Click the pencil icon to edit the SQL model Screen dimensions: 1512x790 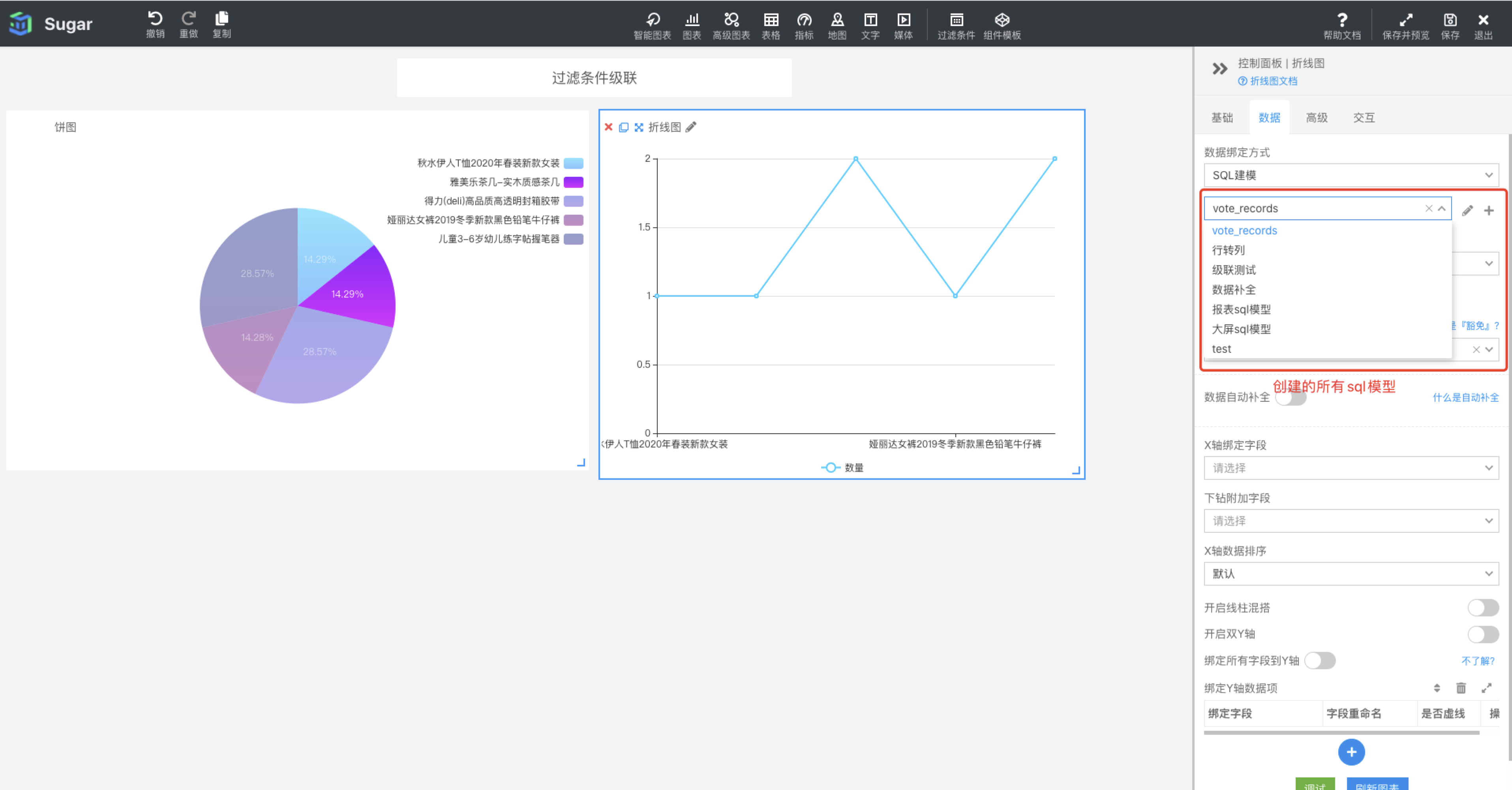[x=1467, y=211]
